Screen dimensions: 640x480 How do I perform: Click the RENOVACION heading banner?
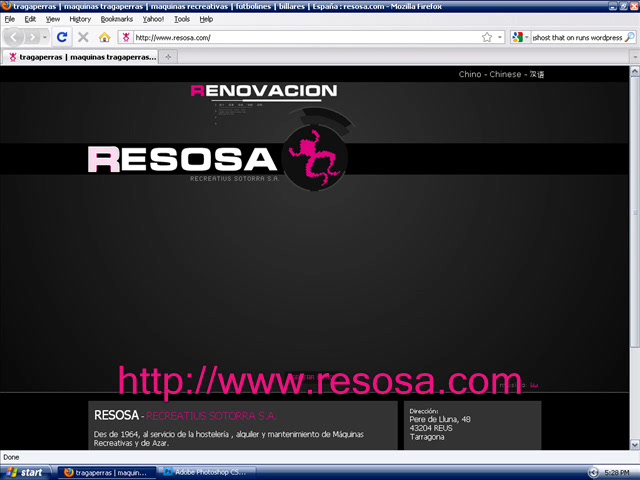point(264,91)
